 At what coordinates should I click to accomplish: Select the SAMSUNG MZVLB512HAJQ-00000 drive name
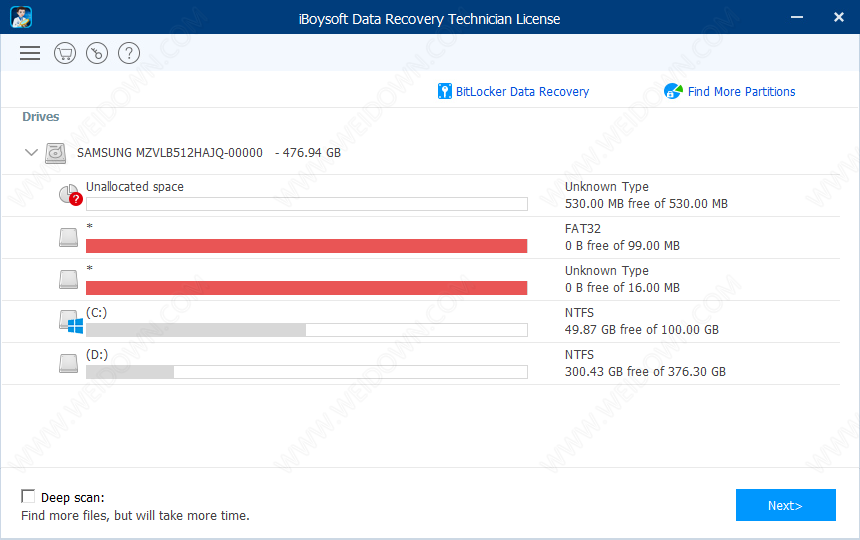[169, 153]
